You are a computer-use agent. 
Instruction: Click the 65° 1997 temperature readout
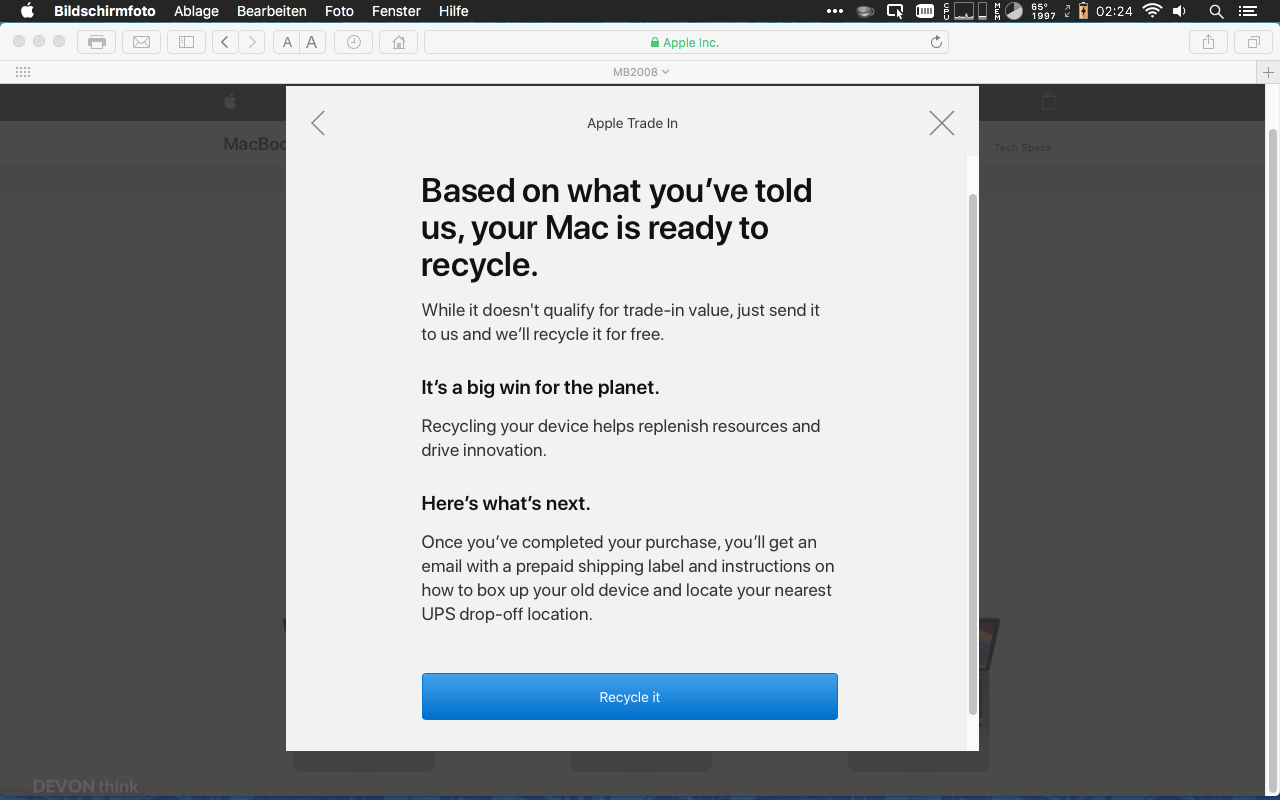1044,11
